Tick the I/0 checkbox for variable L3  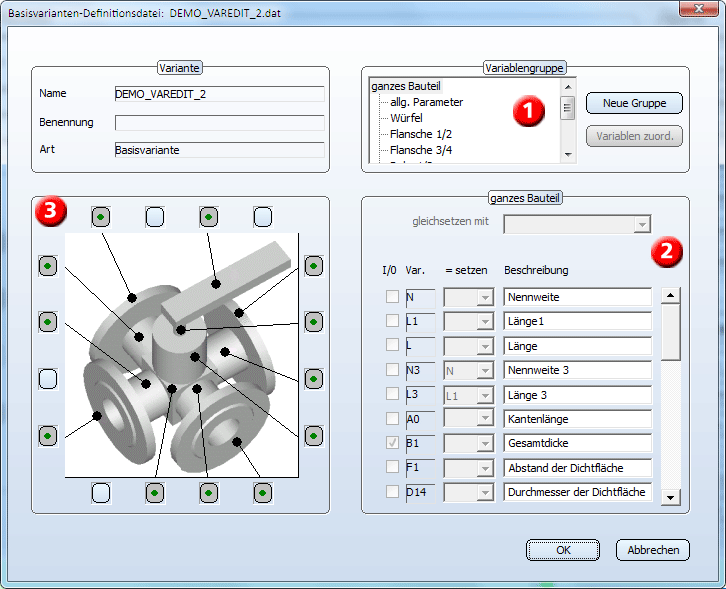pyautogui.click(x=393, y=395)
